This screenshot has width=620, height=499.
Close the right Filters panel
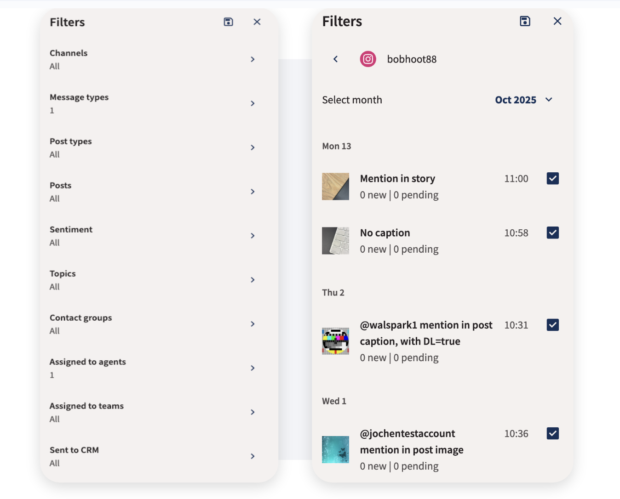tap(558, 21)
